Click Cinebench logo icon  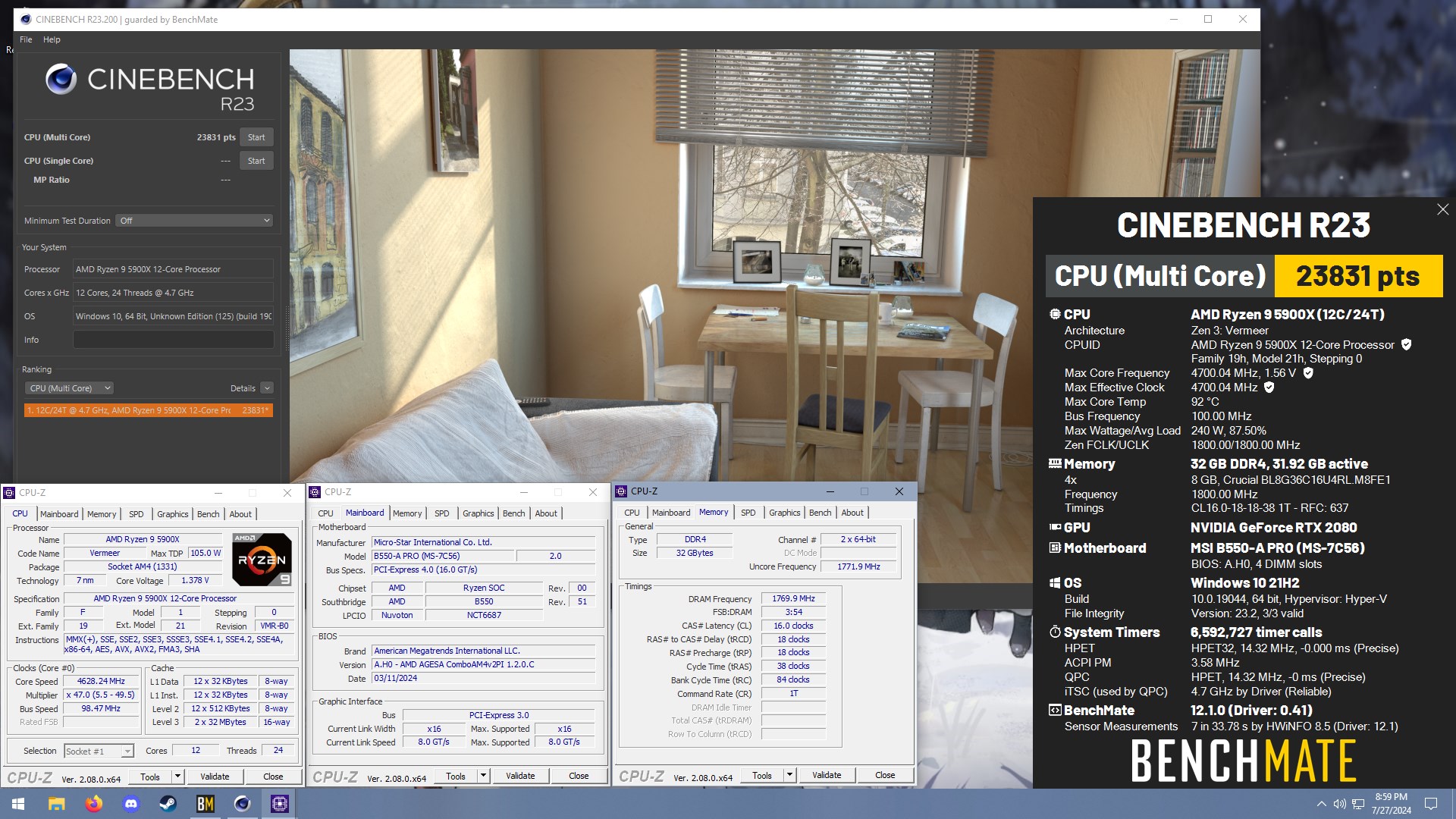(x=61, y=79)
